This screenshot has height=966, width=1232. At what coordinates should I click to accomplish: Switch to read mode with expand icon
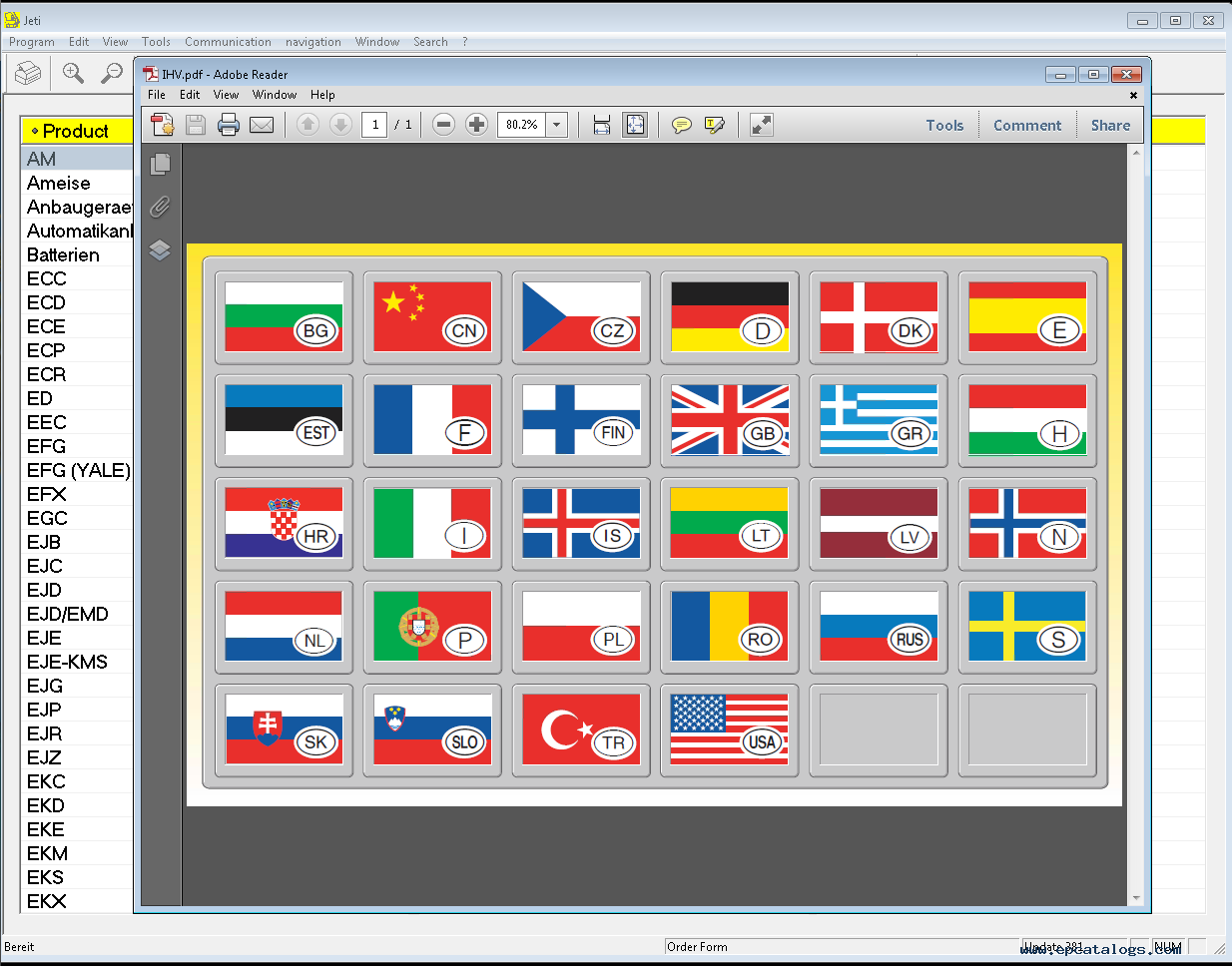point(762,125)
